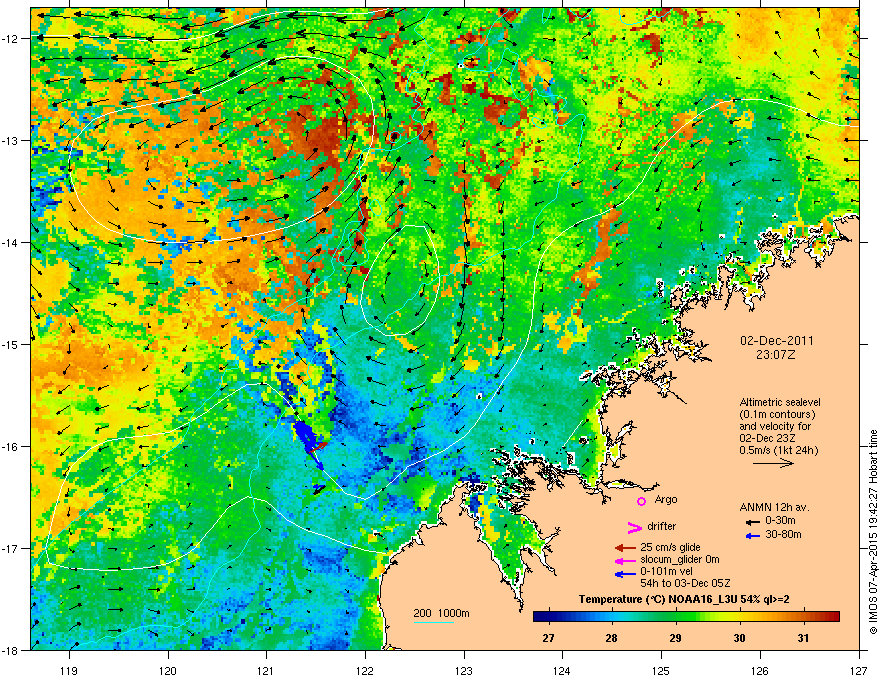Click the '0.5m/s (1kt 24h)' label

(x=779, y=450)
